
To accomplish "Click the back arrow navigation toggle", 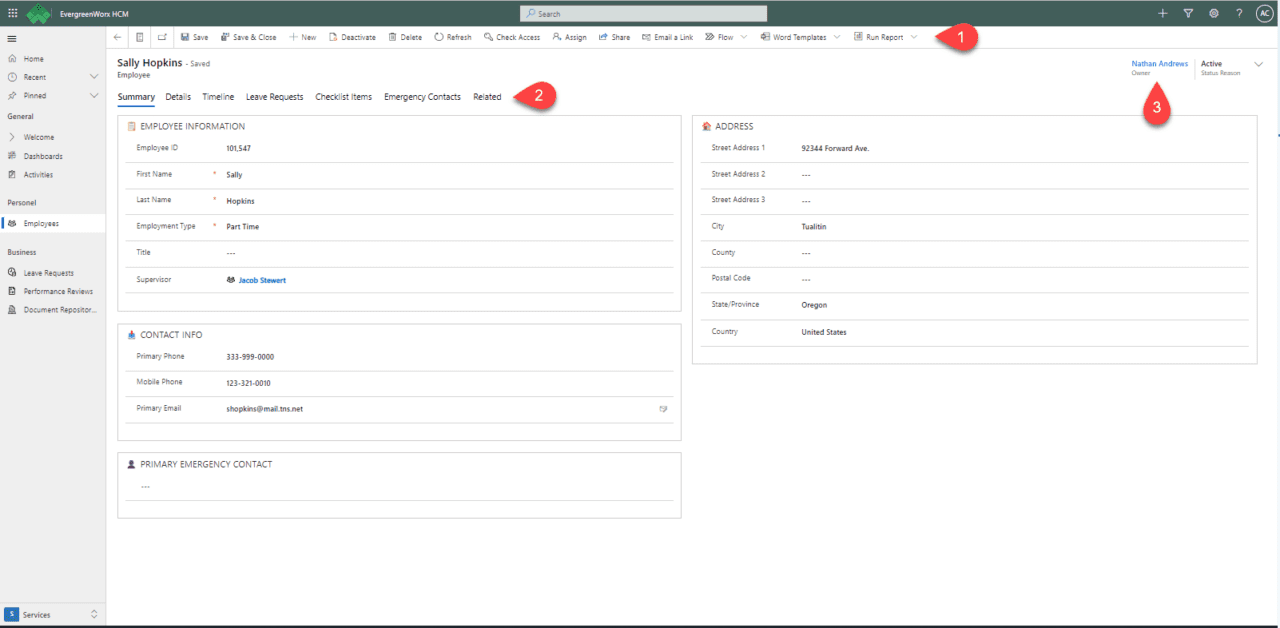I will point(117,37).
